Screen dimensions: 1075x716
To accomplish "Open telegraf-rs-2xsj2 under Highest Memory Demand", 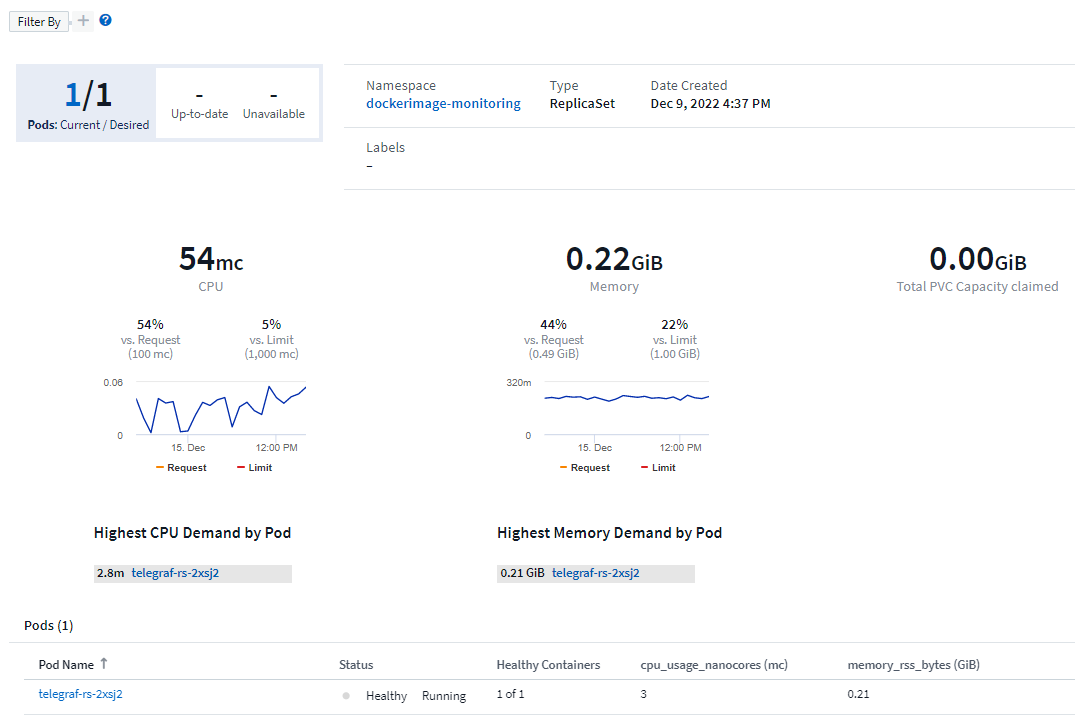I will [595, 573].
